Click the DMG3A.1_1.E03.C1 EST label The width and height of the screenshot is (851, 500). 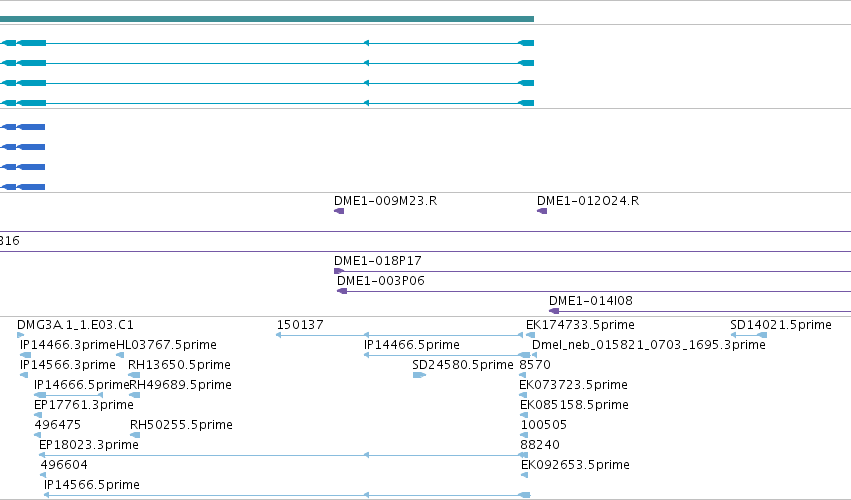click(x=75, y=325)
